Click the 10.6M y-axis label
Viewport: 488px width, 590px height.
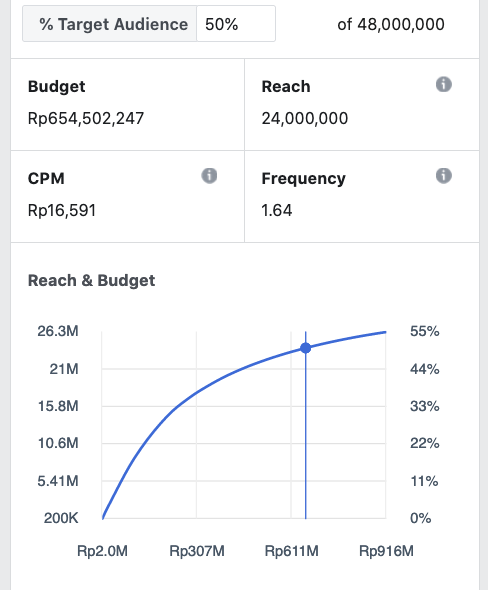click(58, 443)
